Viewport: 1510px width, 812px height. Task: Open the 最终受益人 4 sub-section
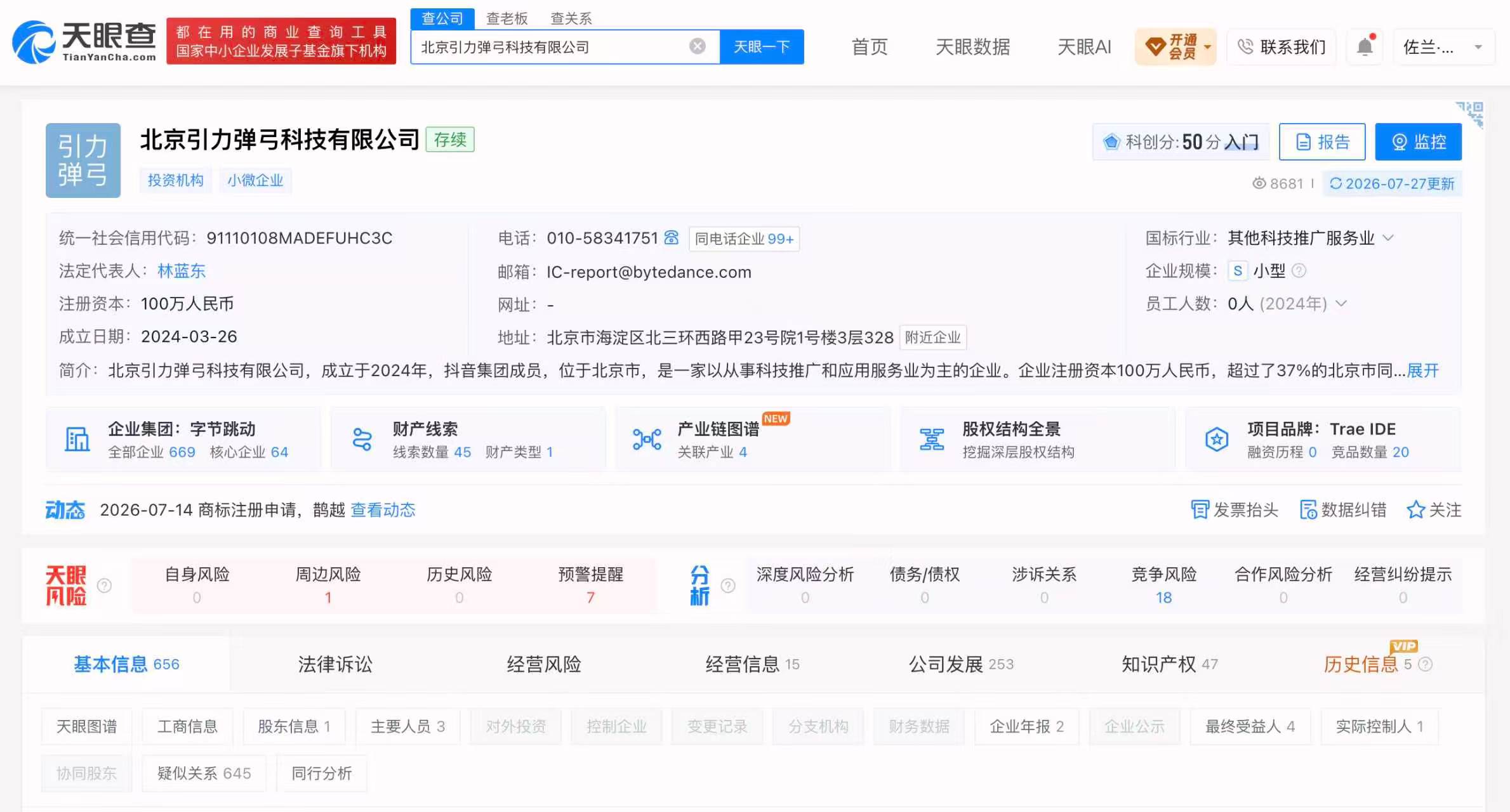point(1250,726)
